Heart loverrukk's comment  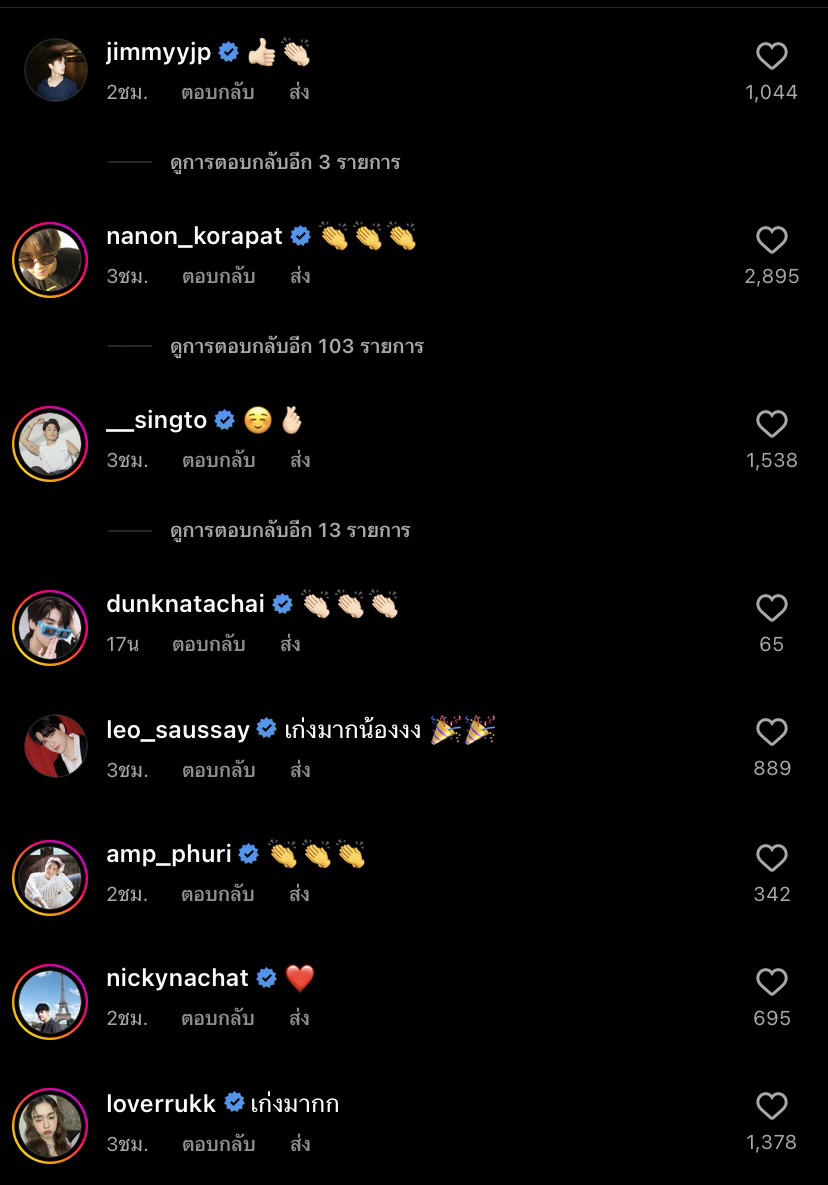[x=771, y=1106]
